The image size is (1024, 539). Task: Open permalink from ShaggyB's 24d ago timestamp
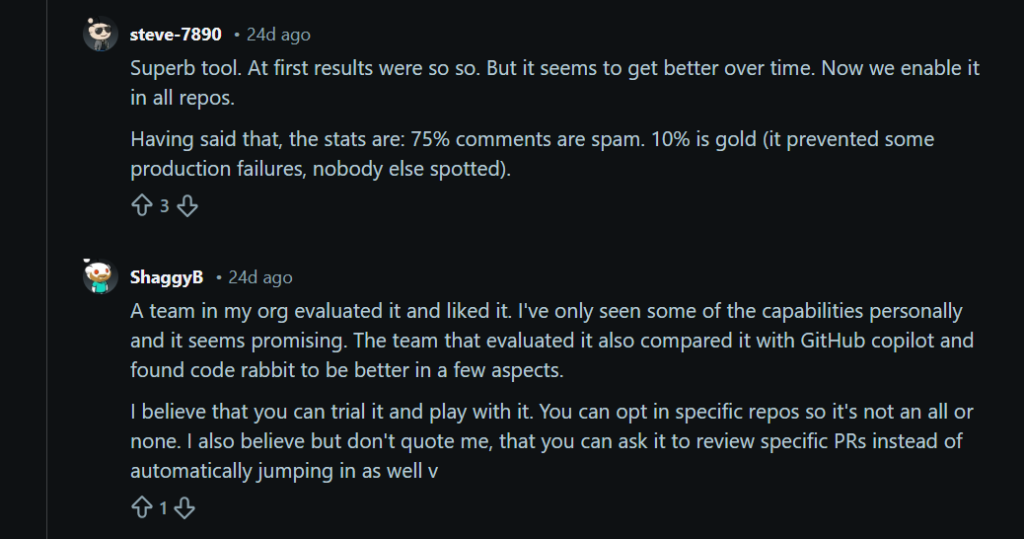(261, 277)
